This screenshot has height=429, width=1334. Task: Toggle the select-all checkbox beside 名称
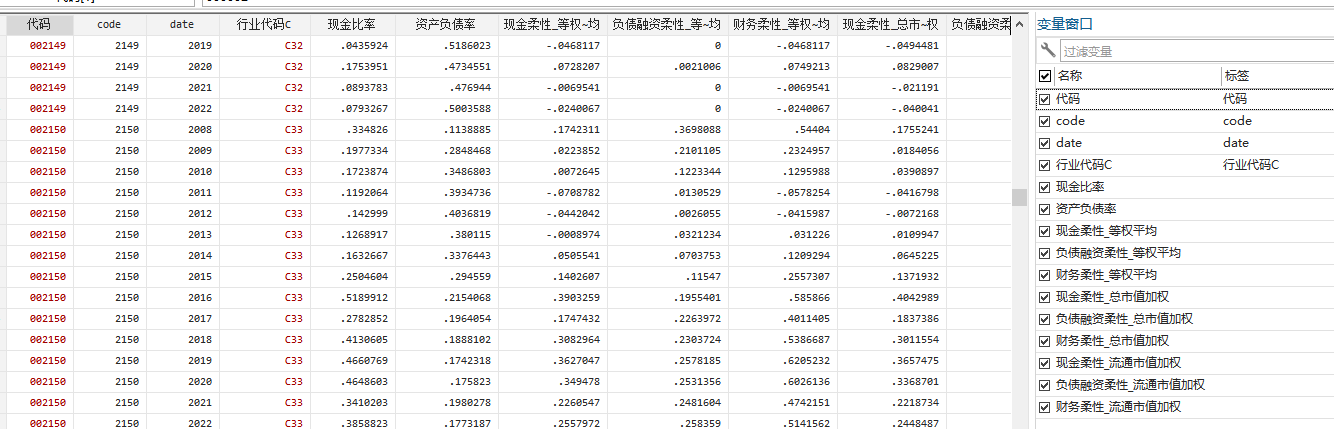tap(1045, 76)
